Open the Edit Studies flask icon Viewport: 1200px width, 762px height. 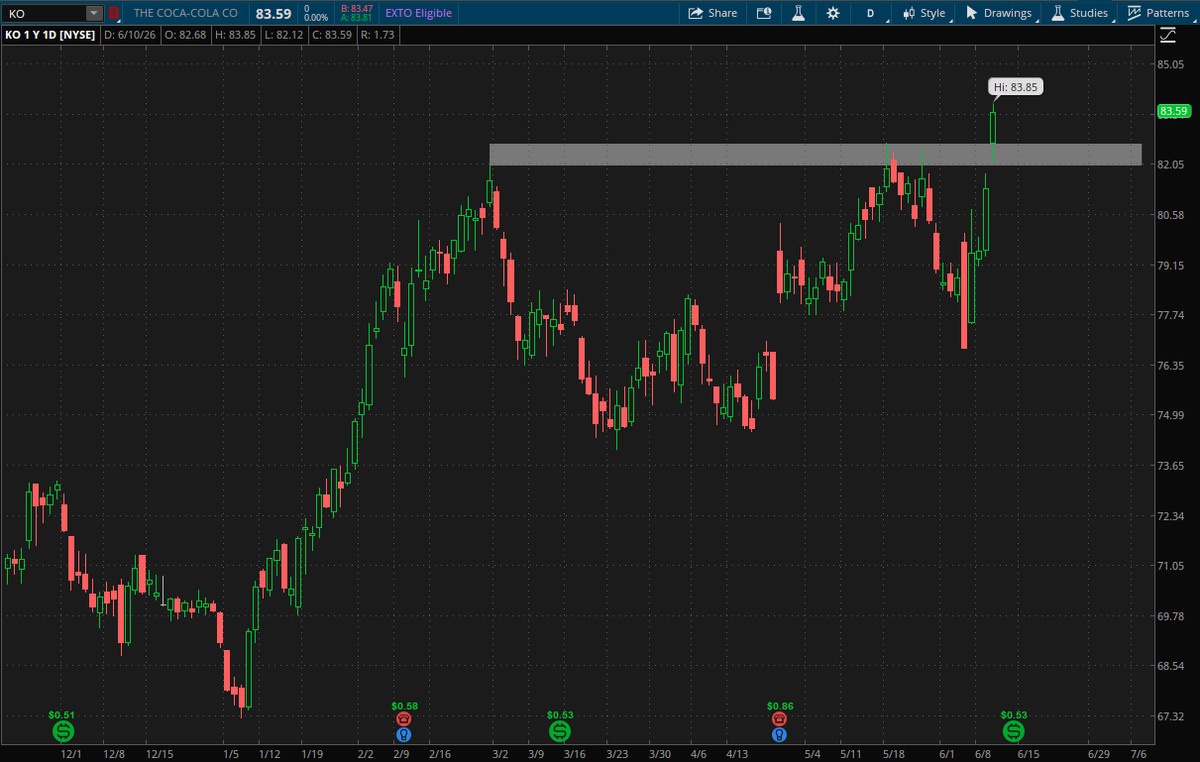798,13
